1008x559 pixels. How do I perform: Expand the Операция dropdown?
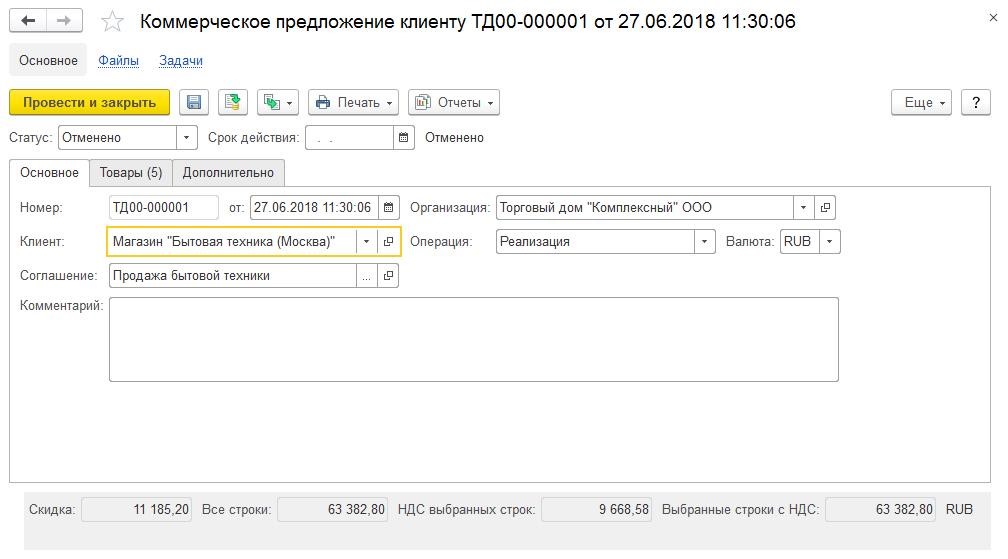[705, 242]
